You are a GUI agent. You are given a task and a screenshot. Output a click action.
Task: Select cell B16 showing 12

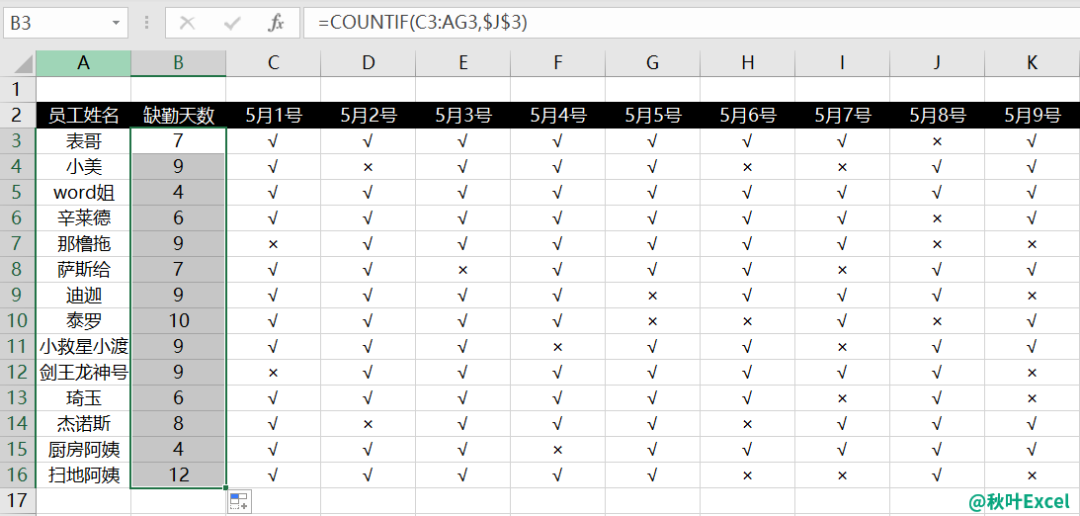pyautogui.click(x=178, y=475)
